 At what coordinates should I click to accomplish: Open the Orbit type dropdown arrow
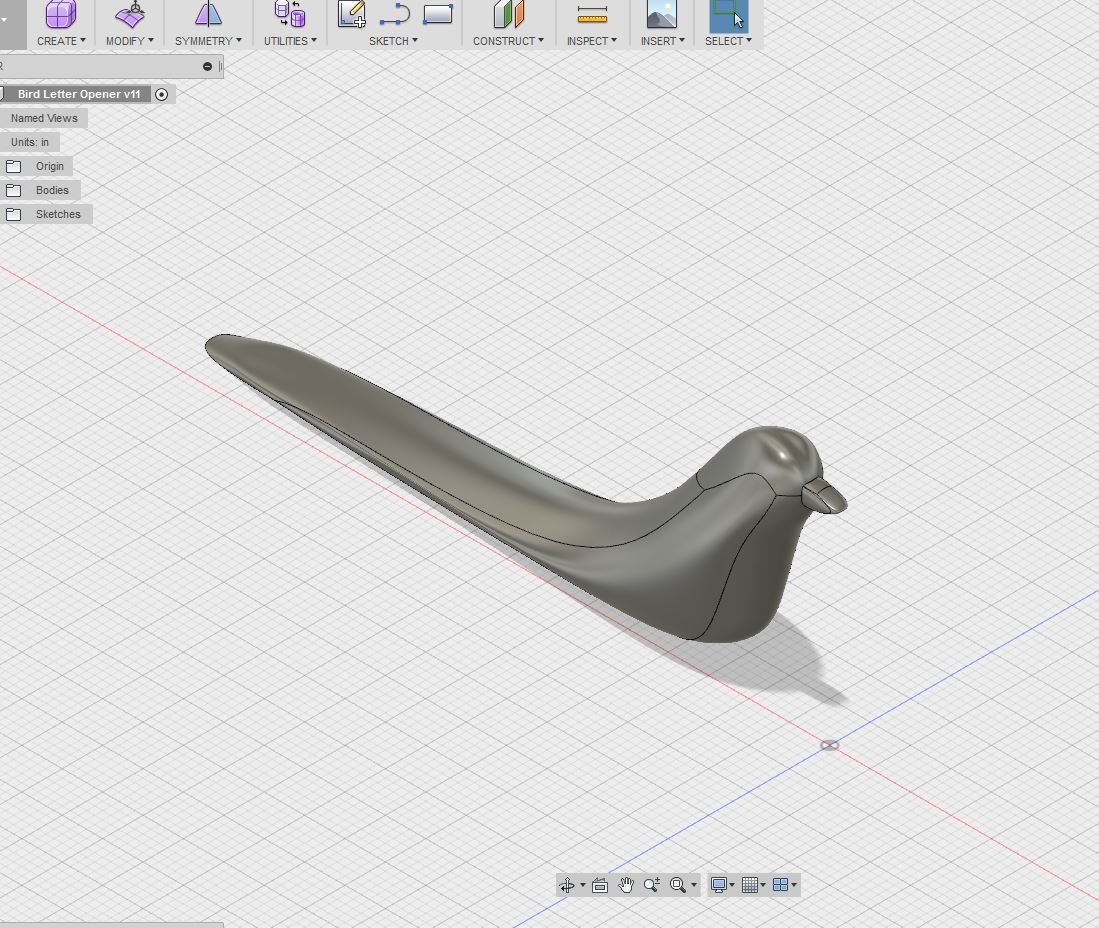tap(582, 885)
